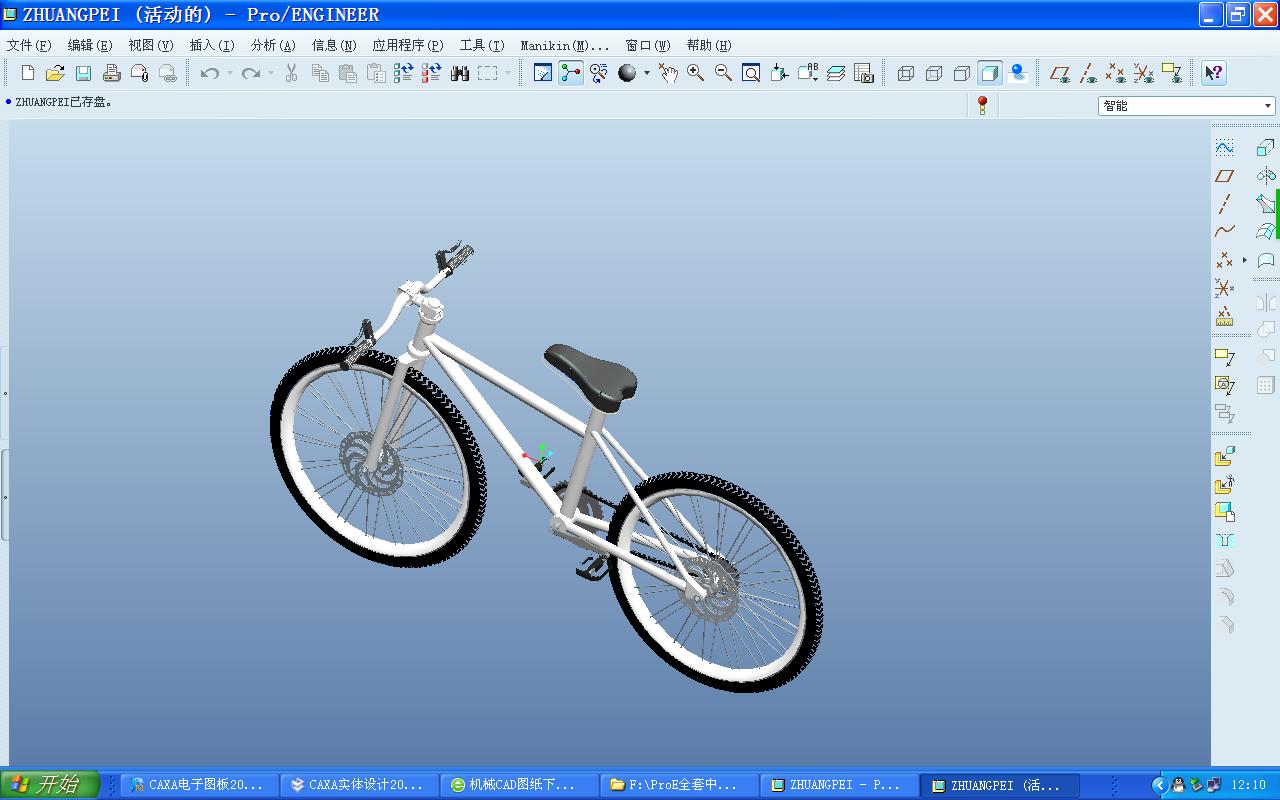This screenshot has width=1280, height=800.
Task: Select the sketch tool in right toolbar
Action: click(x=1224, y=148)
